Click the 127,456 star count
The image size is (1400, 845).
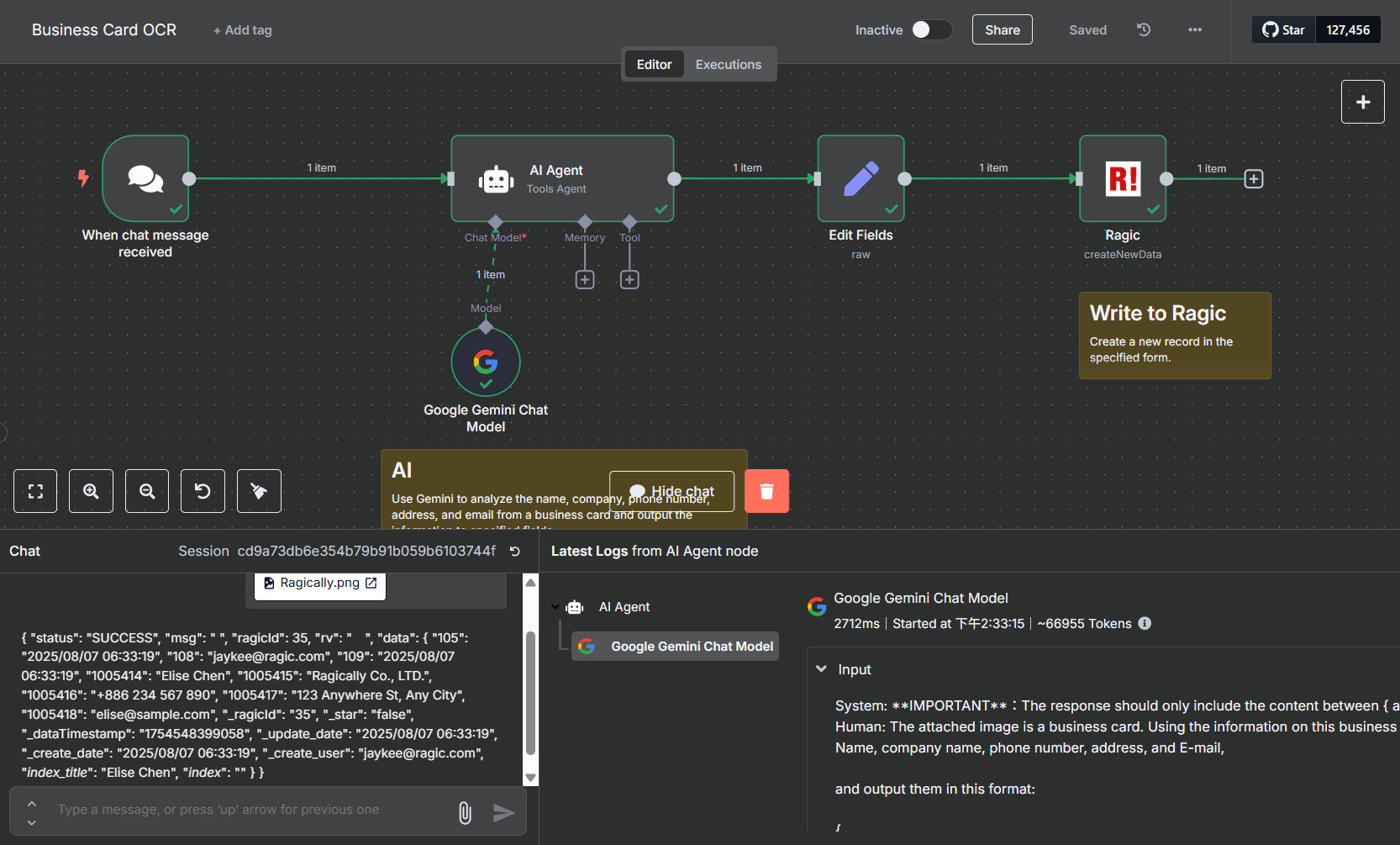point(1348,29)
